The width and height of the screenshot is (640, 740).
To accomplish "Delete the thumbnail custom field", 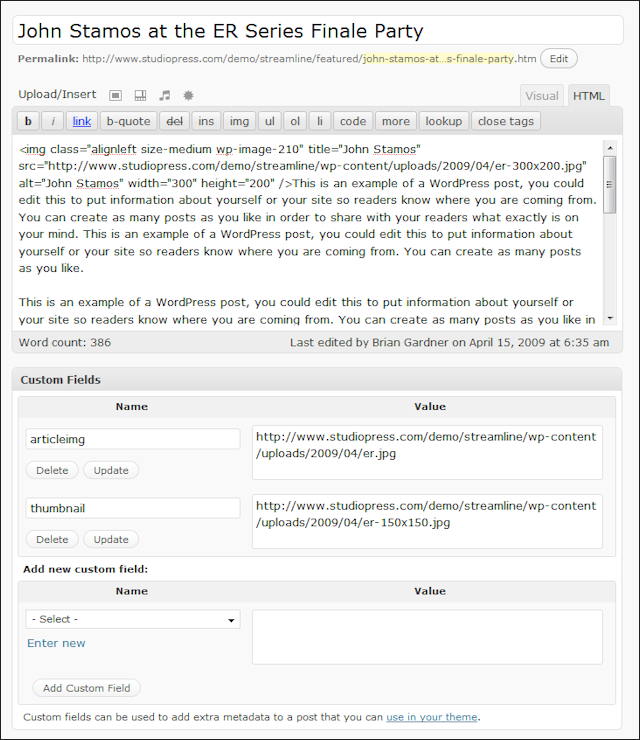I will click(52, 539).
